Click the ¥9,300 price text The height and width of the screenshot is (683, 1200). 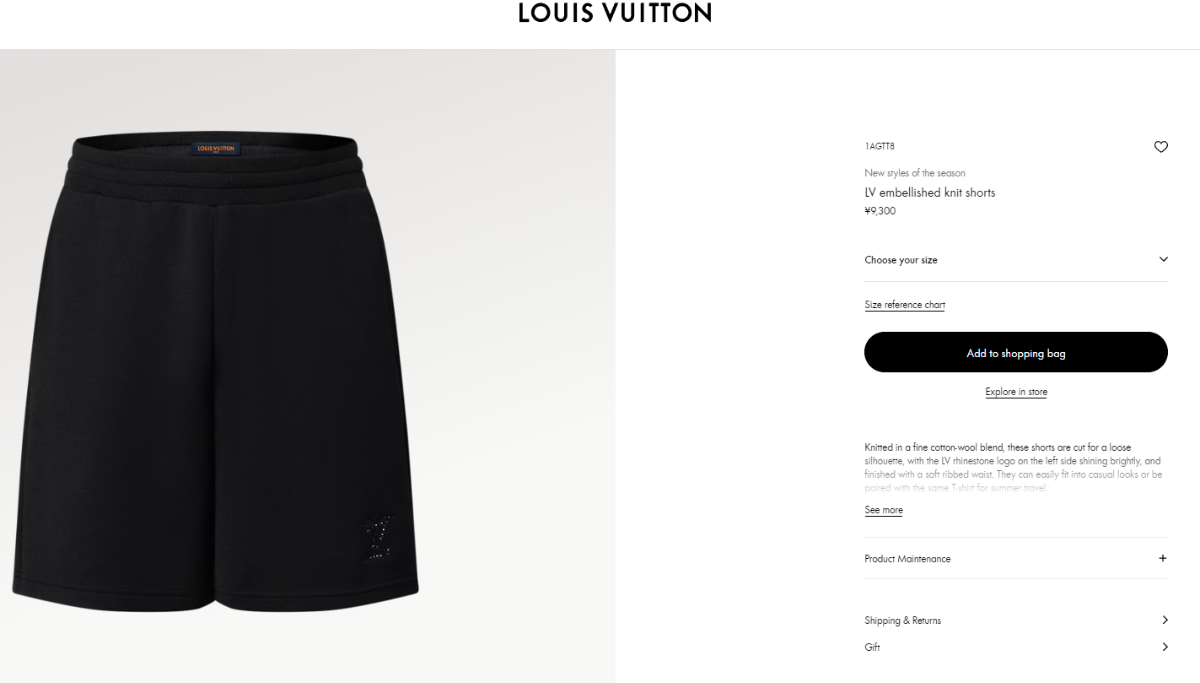pos(880,211)
